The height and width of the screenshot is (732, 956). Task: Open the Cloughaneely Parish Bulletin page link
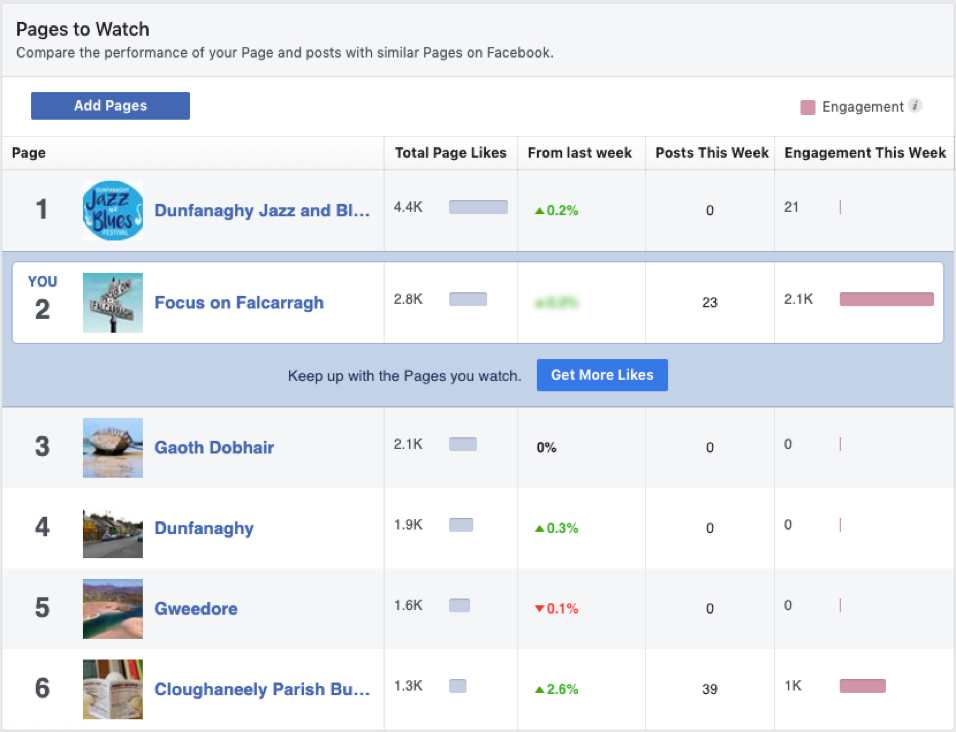[x=262, y=689]
